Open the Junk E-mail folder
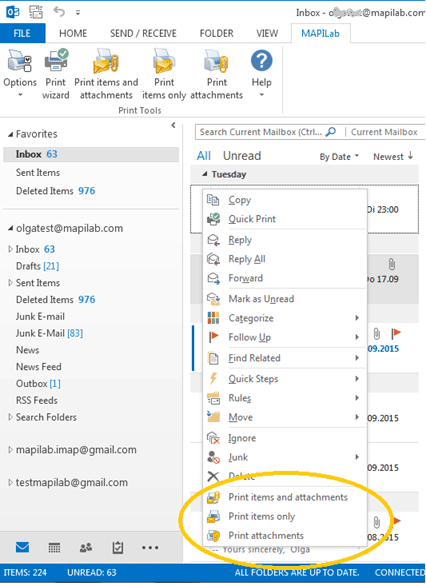 40,316
